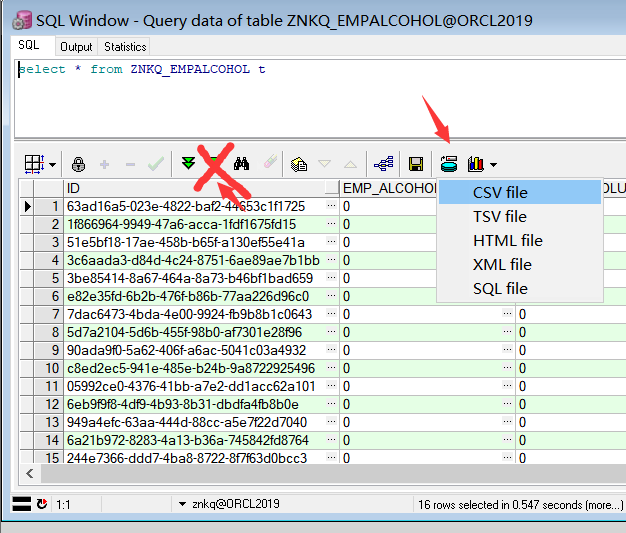The width and height of the screenshot is (626, 533).
Task: Open ellipsis editor for ID 1f866964 row
Action: [331, 224]
